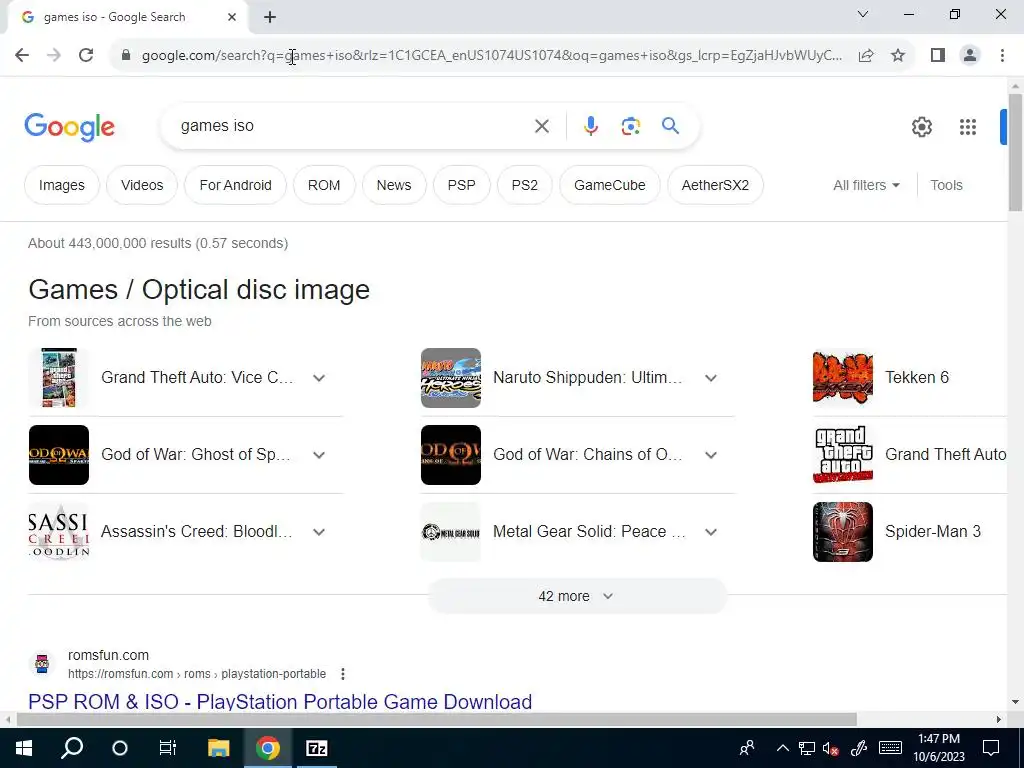This screenshot has height=768, width=1024.
Task: Click Spider-Man 3 game thumbnail
Action: click(x=843, y=532)
